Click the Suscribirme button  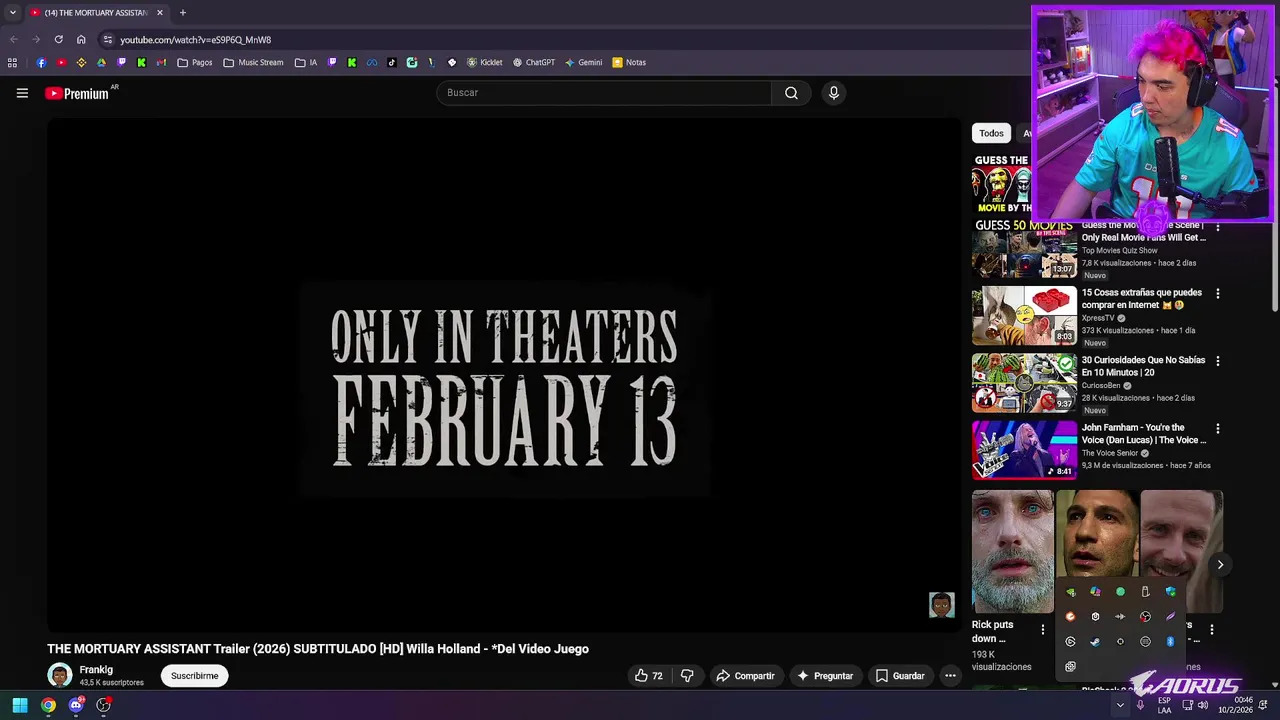point(194,676)
